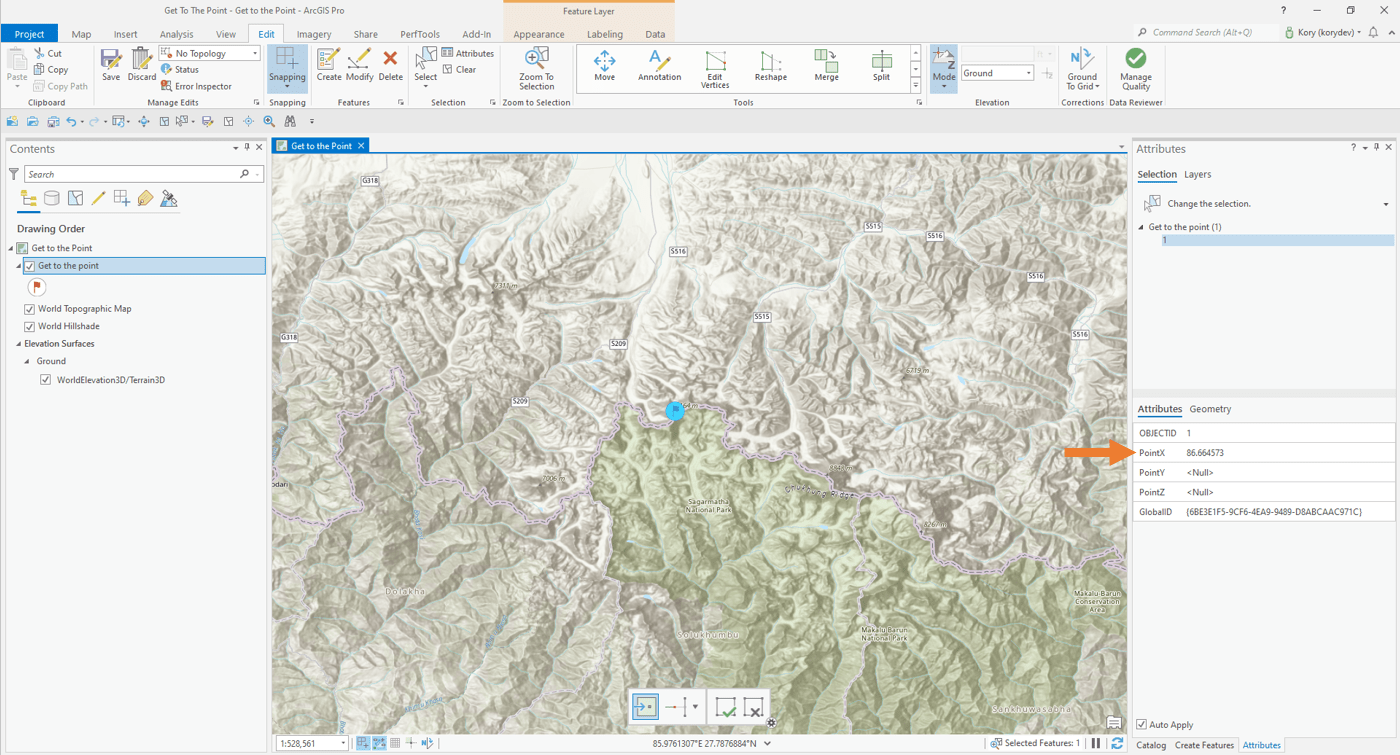
Task: Toggle the elevation Mode button
Action: [943, 67]
